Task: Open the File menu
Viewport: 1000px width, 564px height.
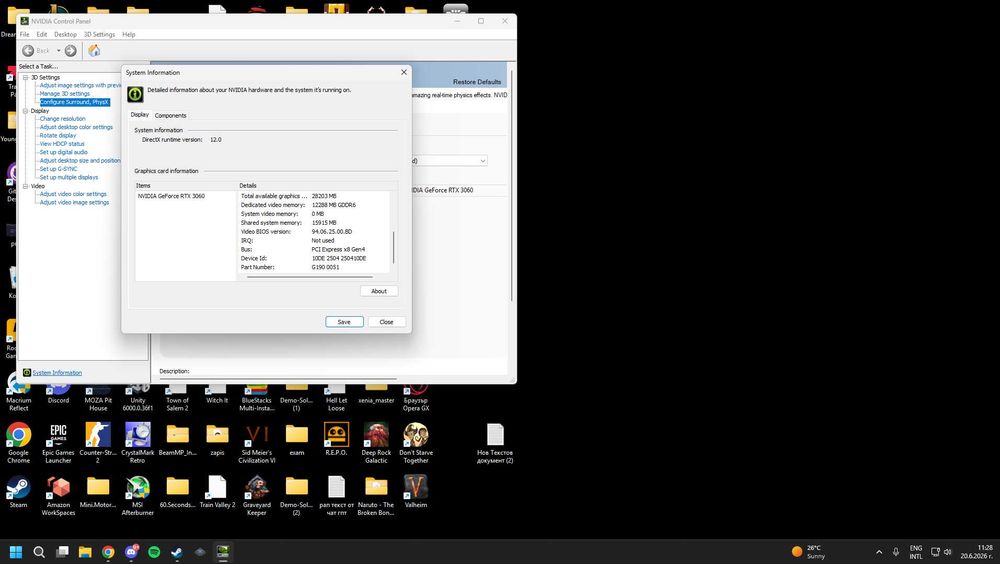Action: [24, 34]
